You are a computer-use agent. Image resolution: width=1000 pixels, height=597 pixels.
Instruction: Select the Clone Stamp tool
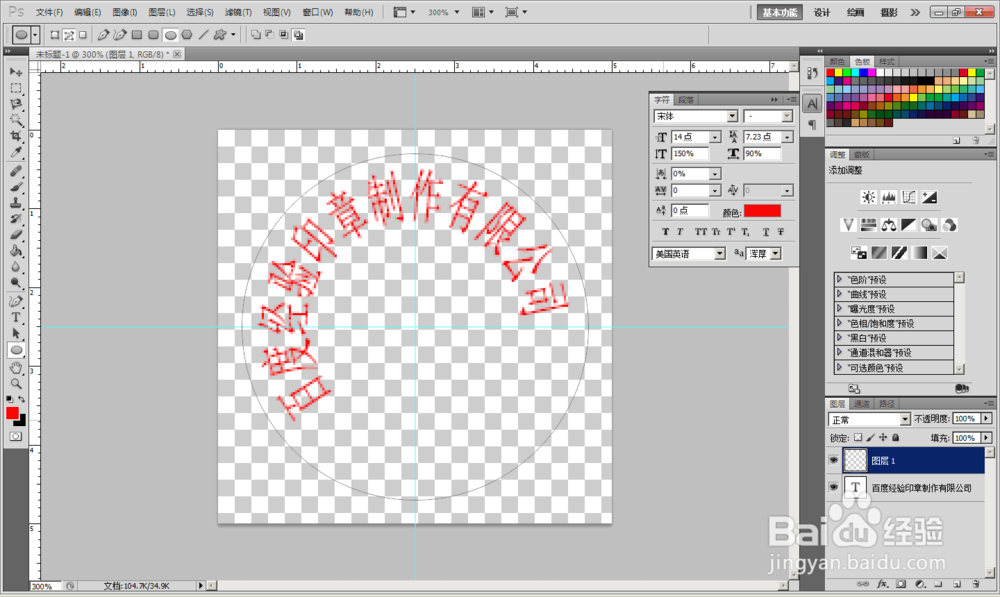(16, 203)
